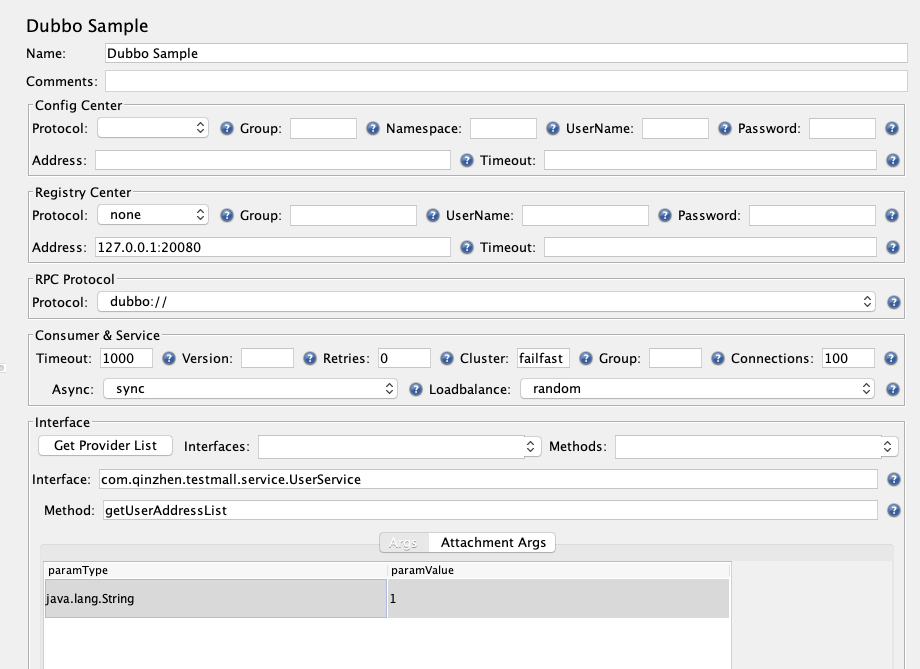Click help icon next to Retries field
Image resolution: width=920 pixels, height=669 pixels.
pos(447,359)
